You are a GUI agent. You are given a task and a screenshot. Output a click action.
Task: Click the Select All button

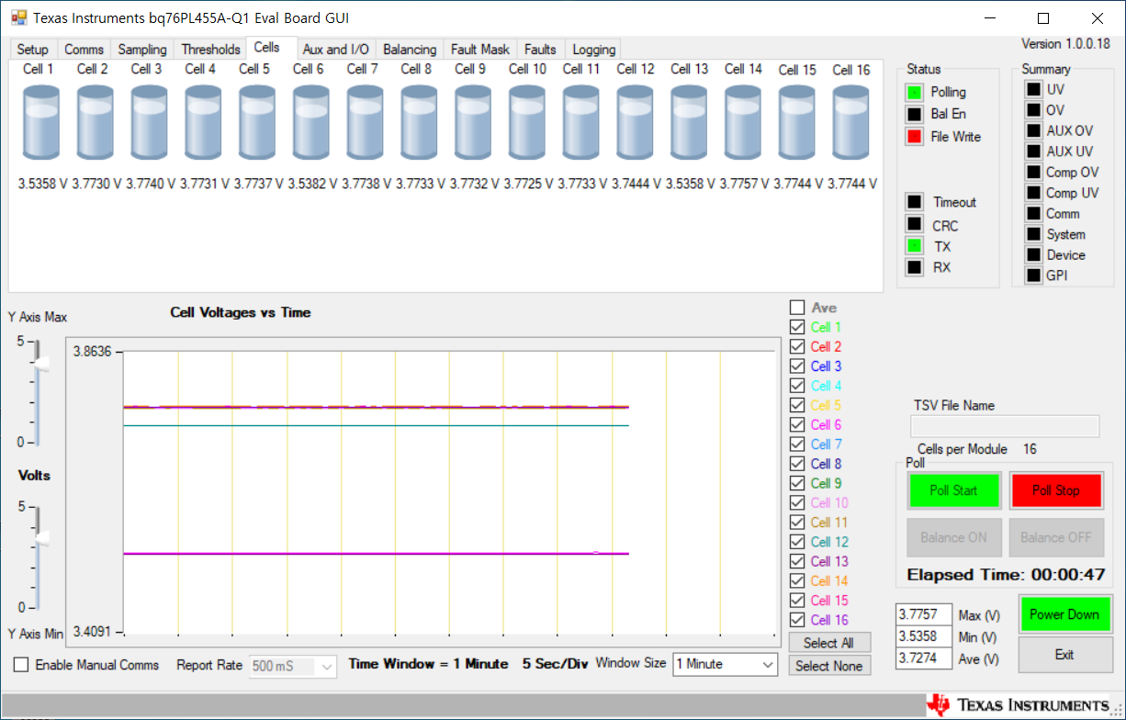(829, 642)
